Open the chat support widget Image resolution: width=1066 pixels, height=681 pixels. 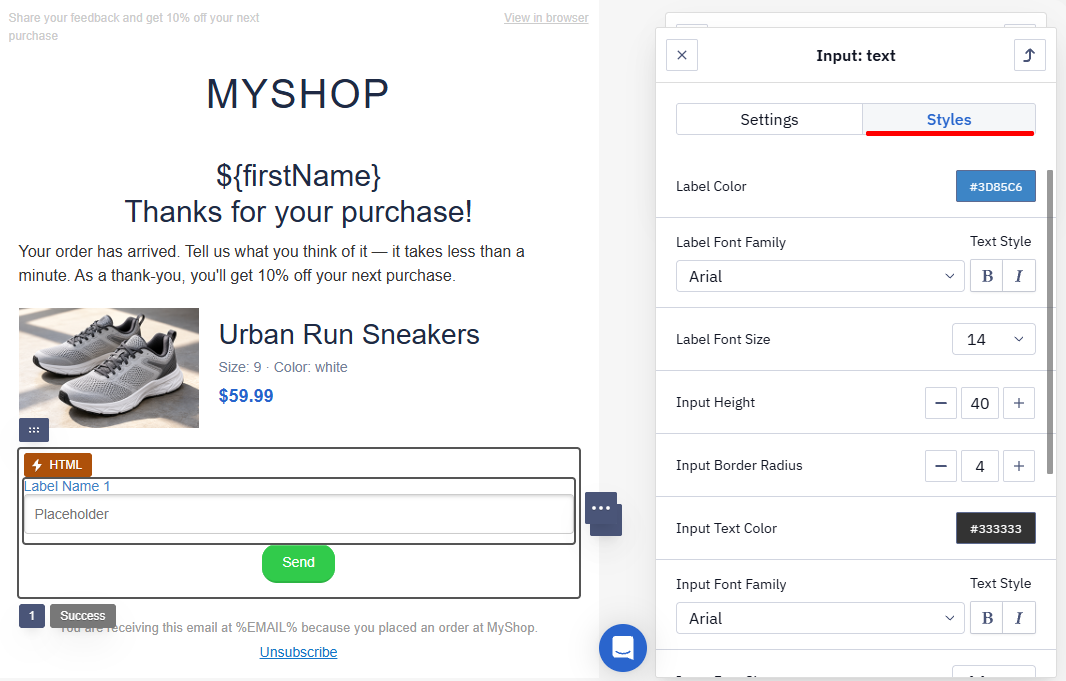(x=623, y=648)
